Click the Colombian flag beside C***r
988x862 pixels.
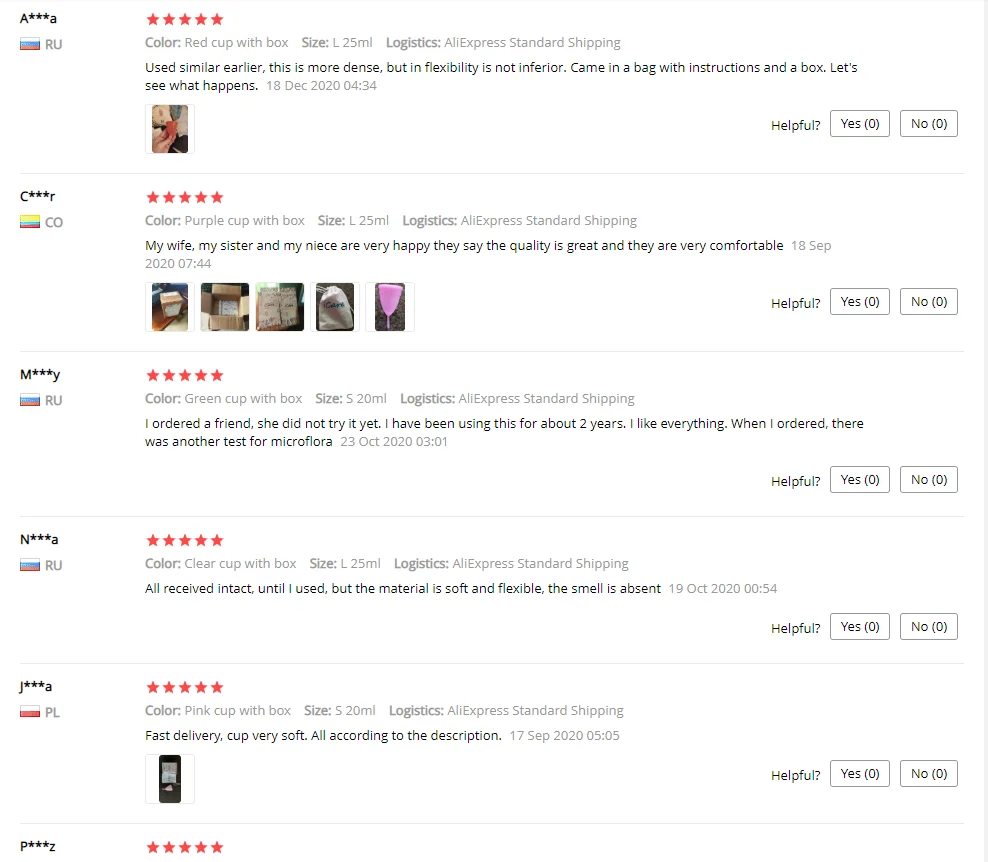click(x=30, y=222)
